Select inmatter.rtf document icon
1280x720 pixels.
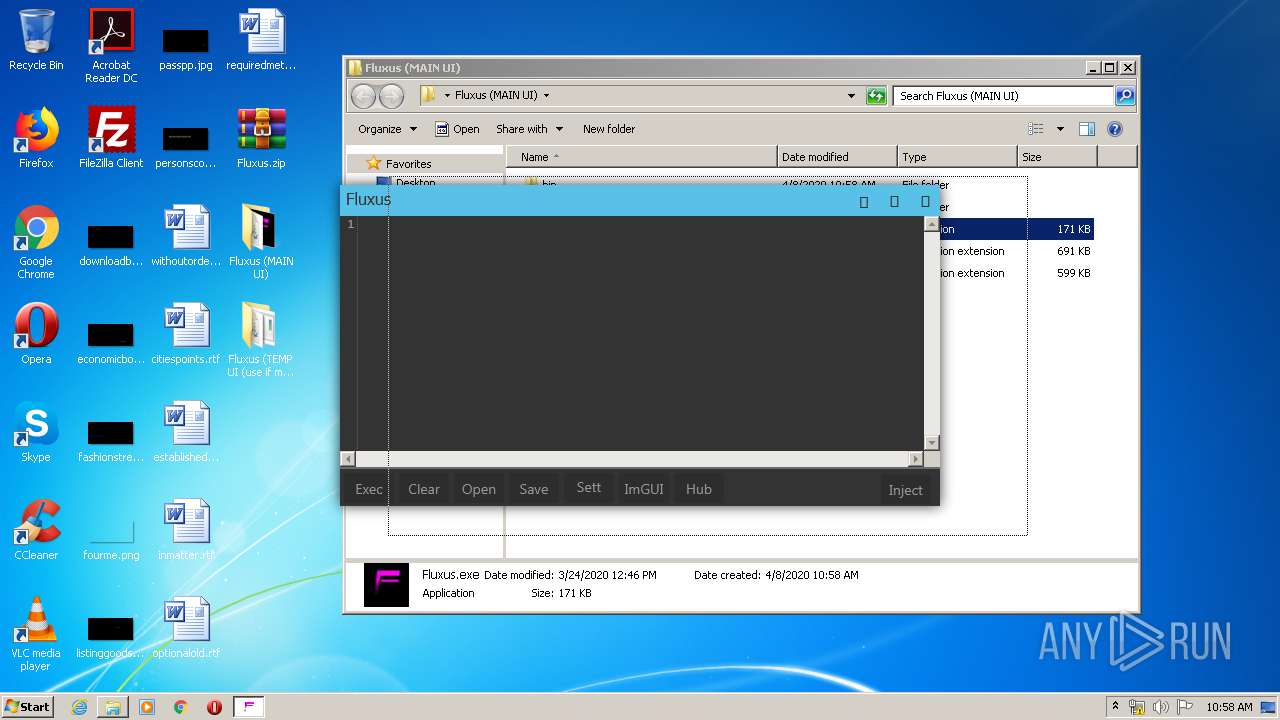186,530
